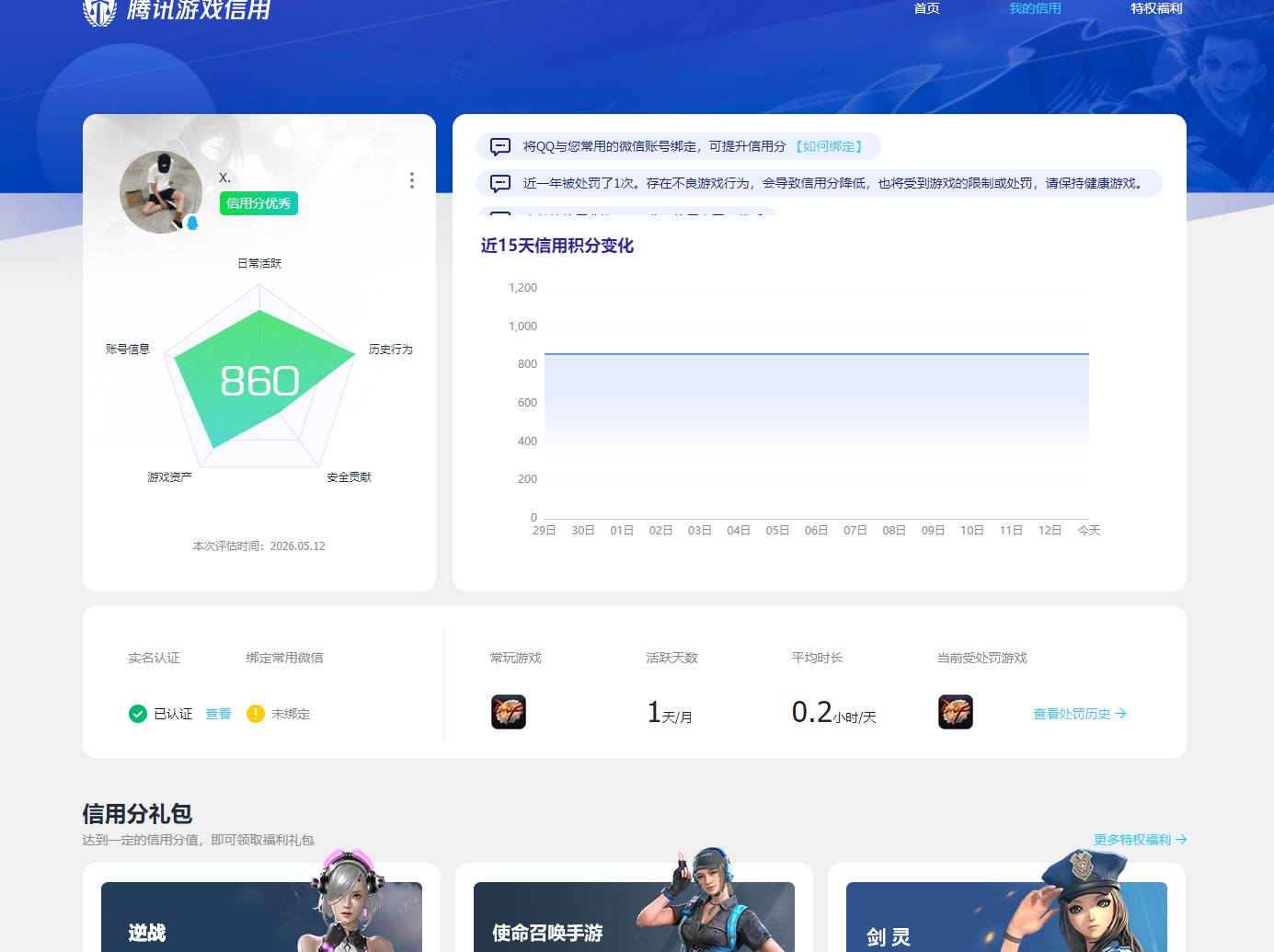Click the 今天 point on the chart axis

coord(1089,531)
